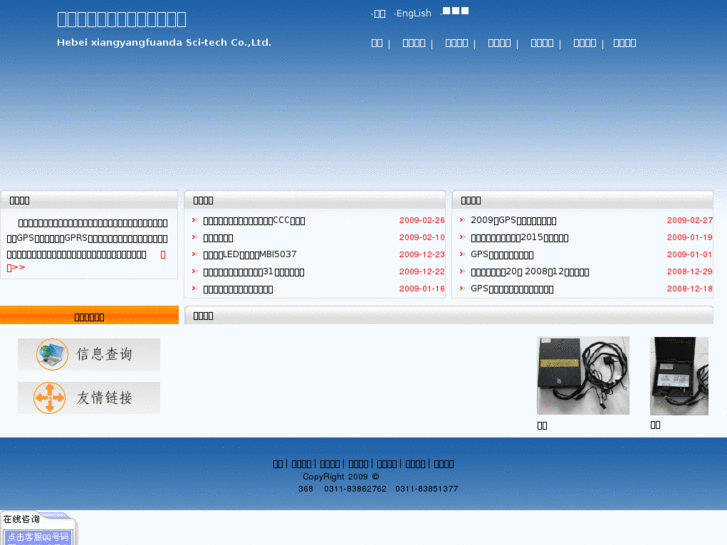Click the orange banner header in the left sidebar

[89, 315]
